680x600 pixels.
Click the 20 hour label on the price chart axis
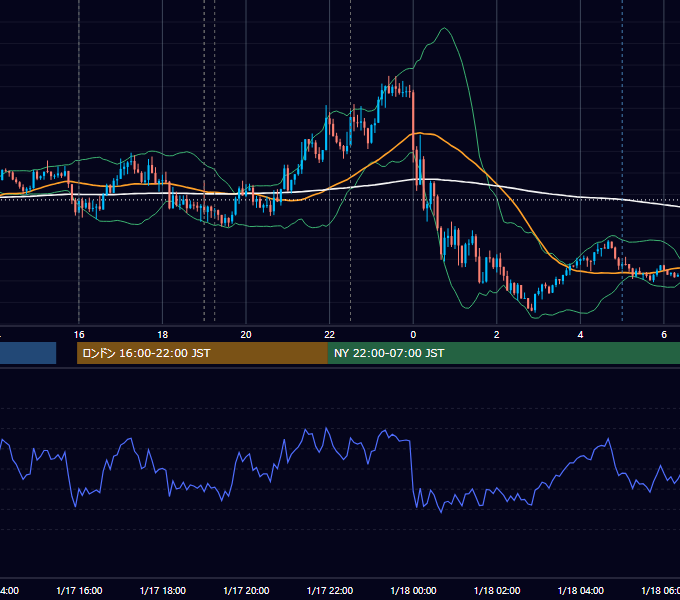[246, 335]
